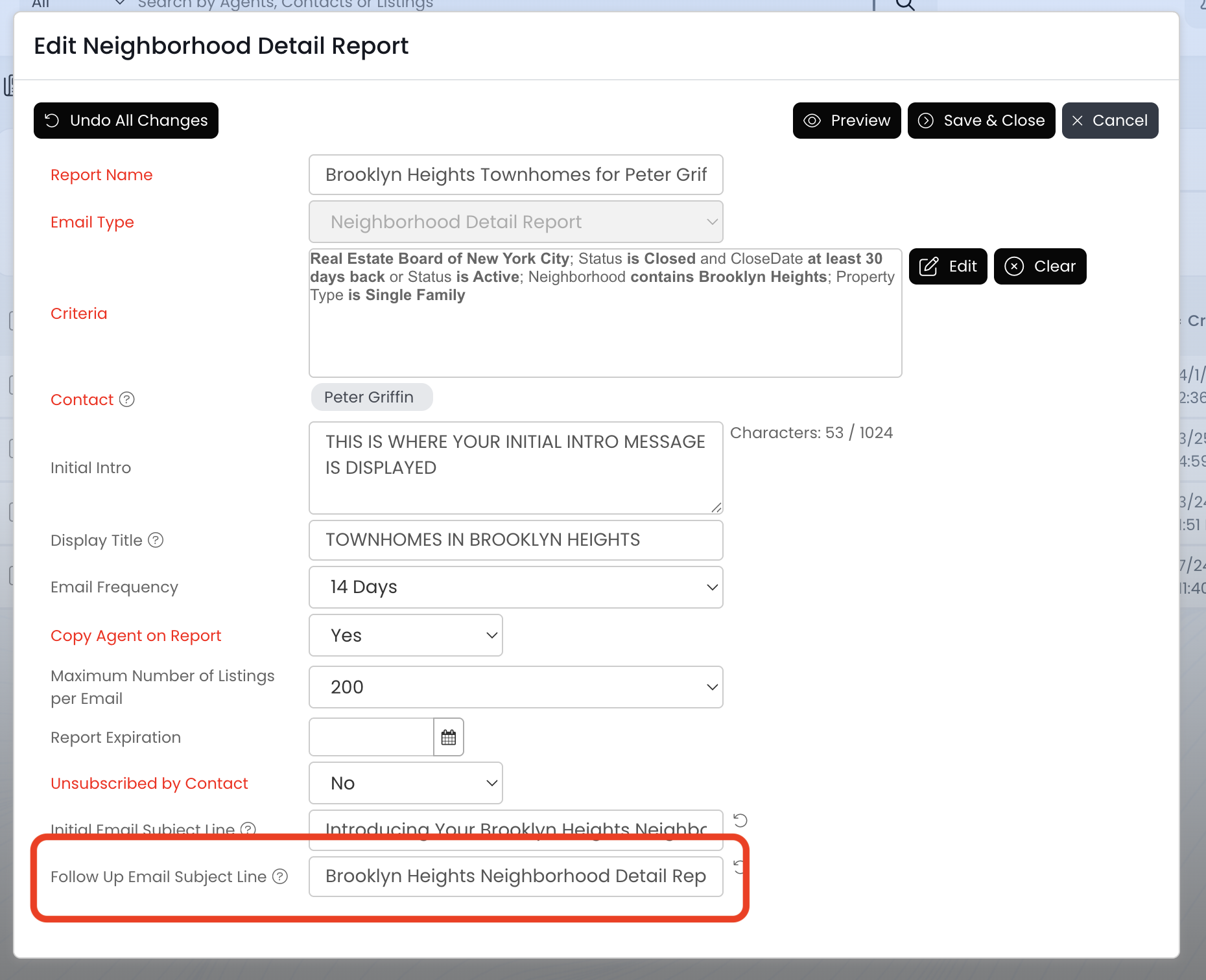Edit the report criteria

(948, 266)
